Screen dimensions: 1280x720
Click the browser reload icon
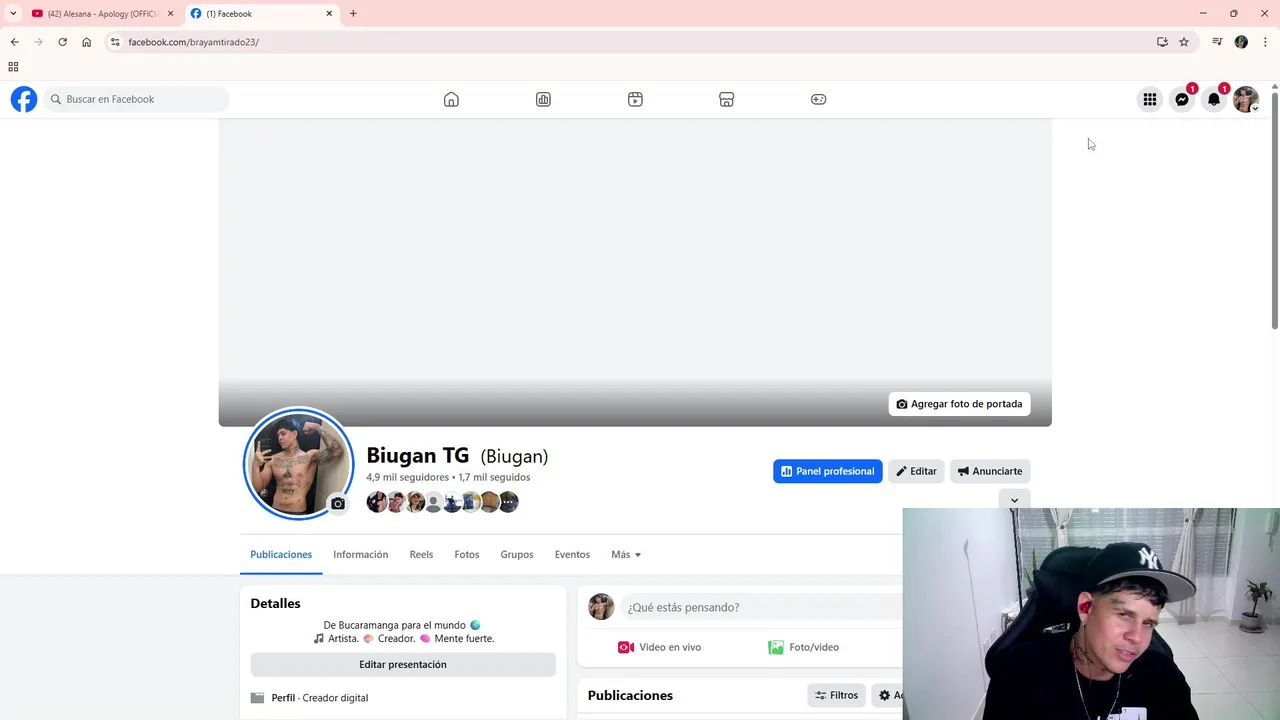(x=62, y=42)
